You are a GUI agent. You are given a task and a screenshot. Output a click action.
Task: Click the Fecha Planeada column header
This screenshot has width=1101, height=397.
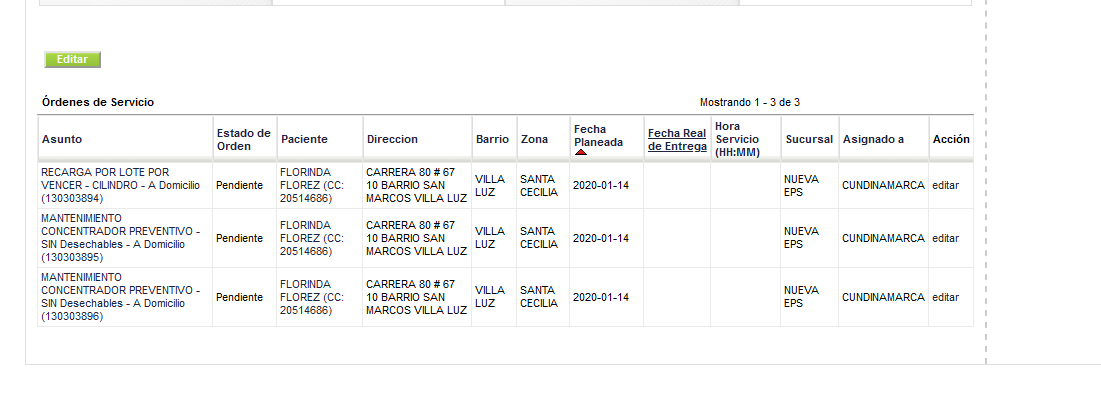click(598, 136)
